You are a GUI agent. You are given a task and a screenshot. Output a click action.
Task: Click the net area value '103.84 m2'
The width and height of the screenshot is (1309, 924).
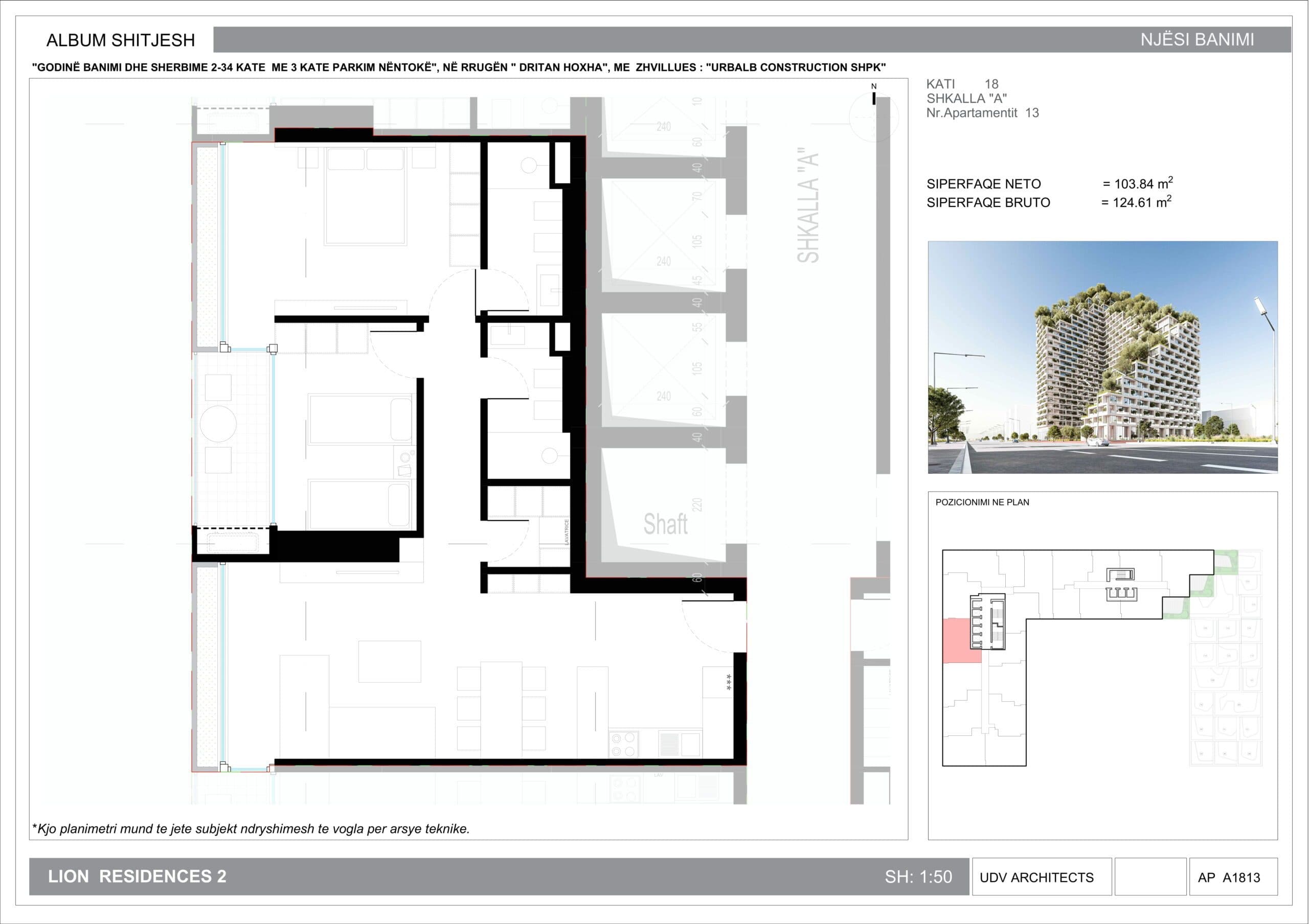coord(1143,183)
